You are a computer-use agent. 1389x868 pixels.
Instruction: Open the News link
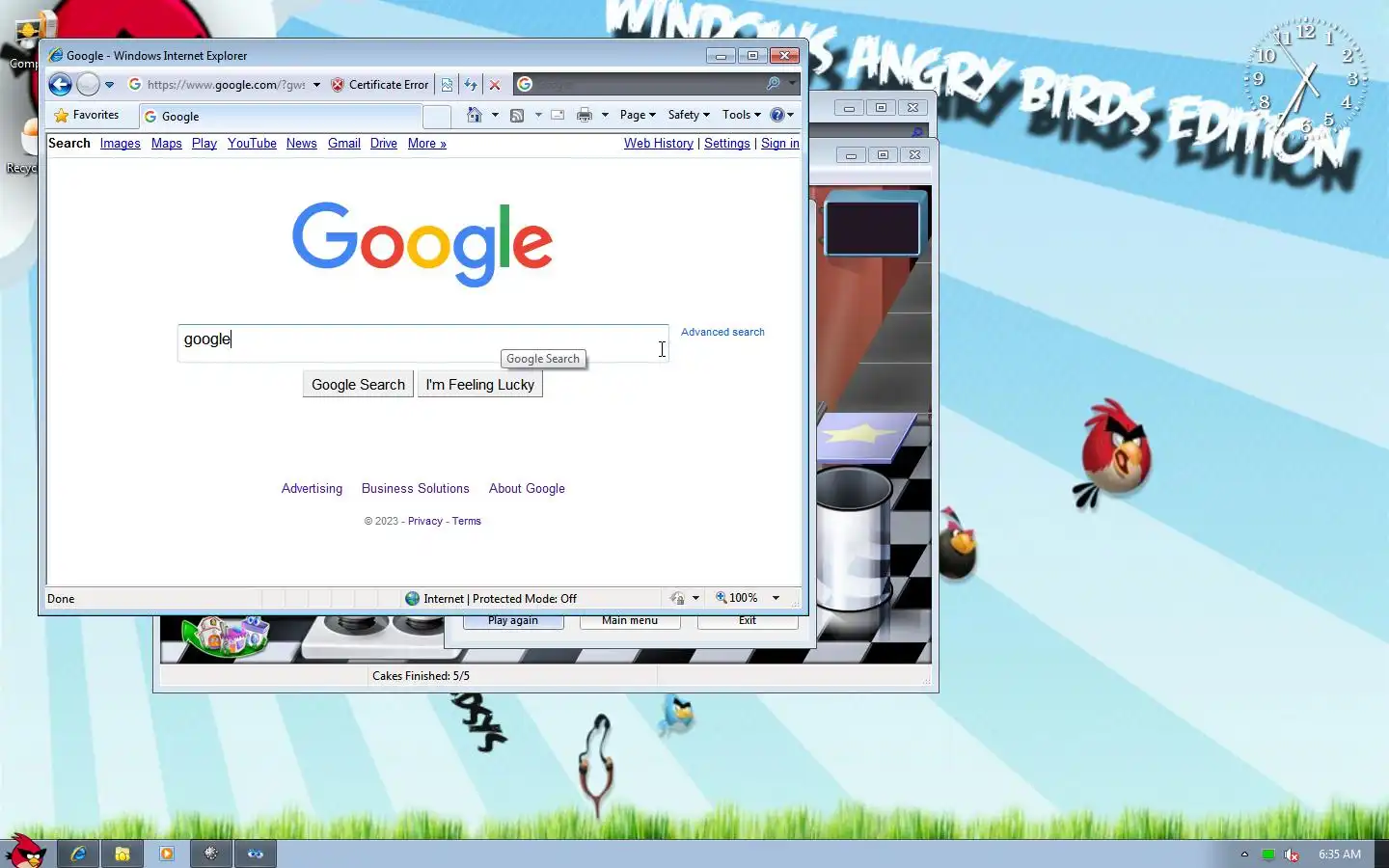(302, 144)
